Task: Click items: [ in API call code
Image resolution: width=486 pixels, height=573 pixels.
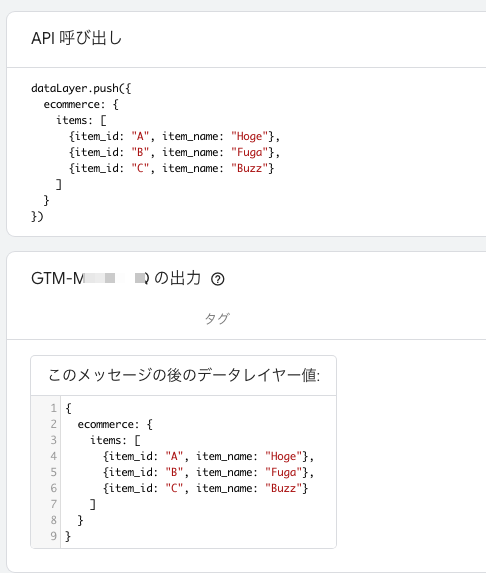Action: (81, 120)
